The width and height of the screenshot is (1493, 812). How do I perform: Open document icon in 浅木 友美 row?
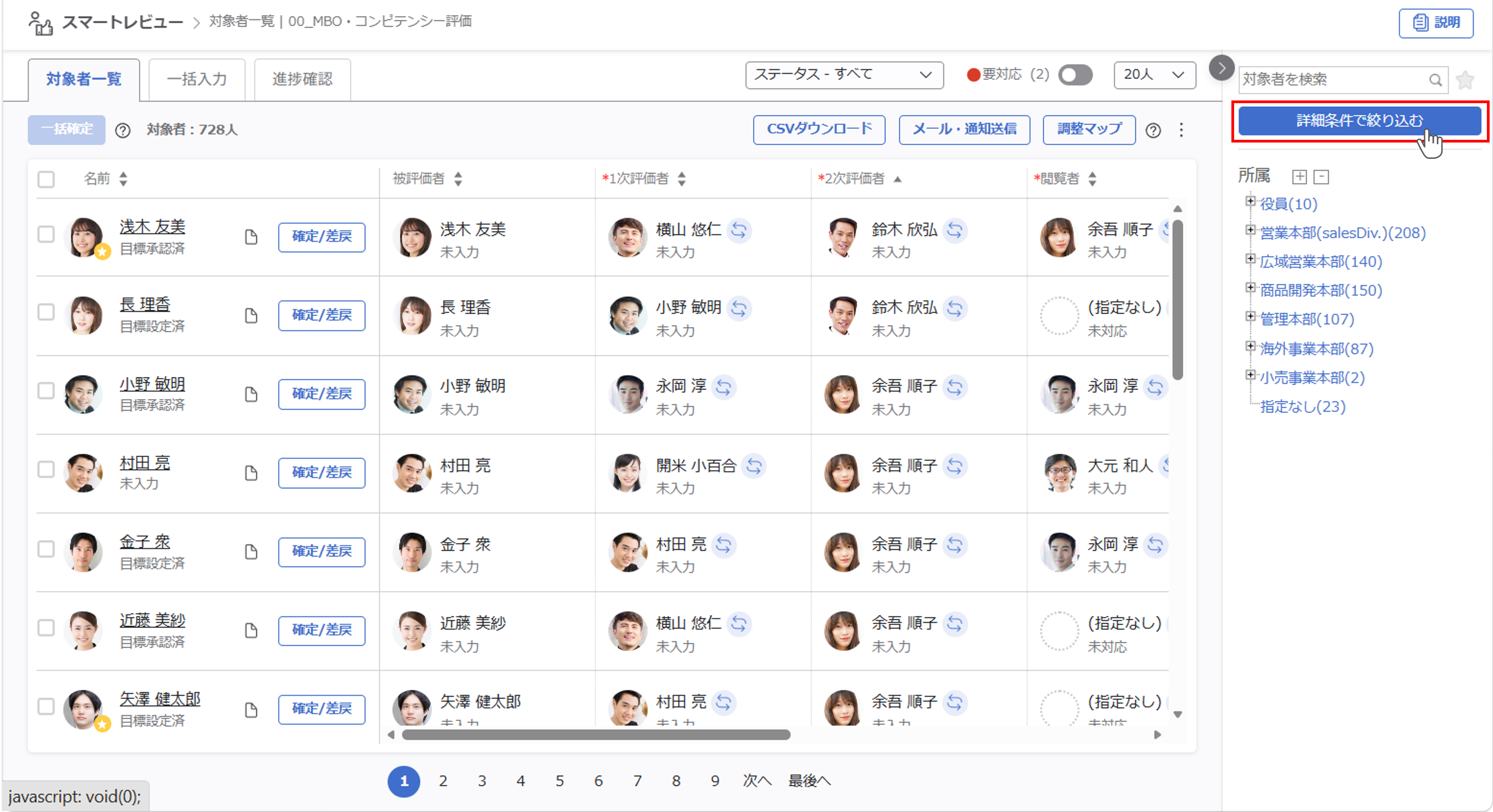coord(251,237)
